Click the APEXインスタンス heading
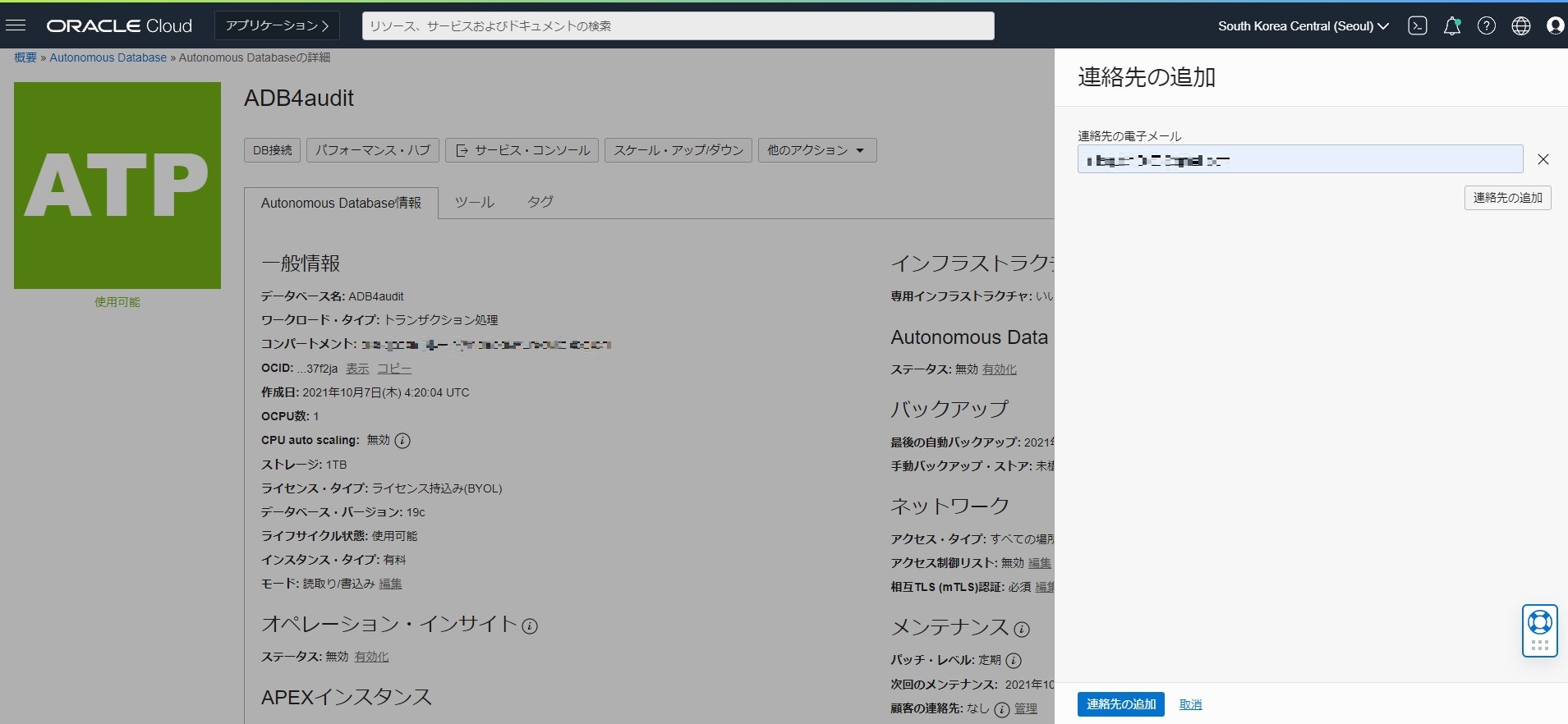Image resolution: width=1568 pixels, height=724 pixels. pyautogui.click(x=347, y=697)
